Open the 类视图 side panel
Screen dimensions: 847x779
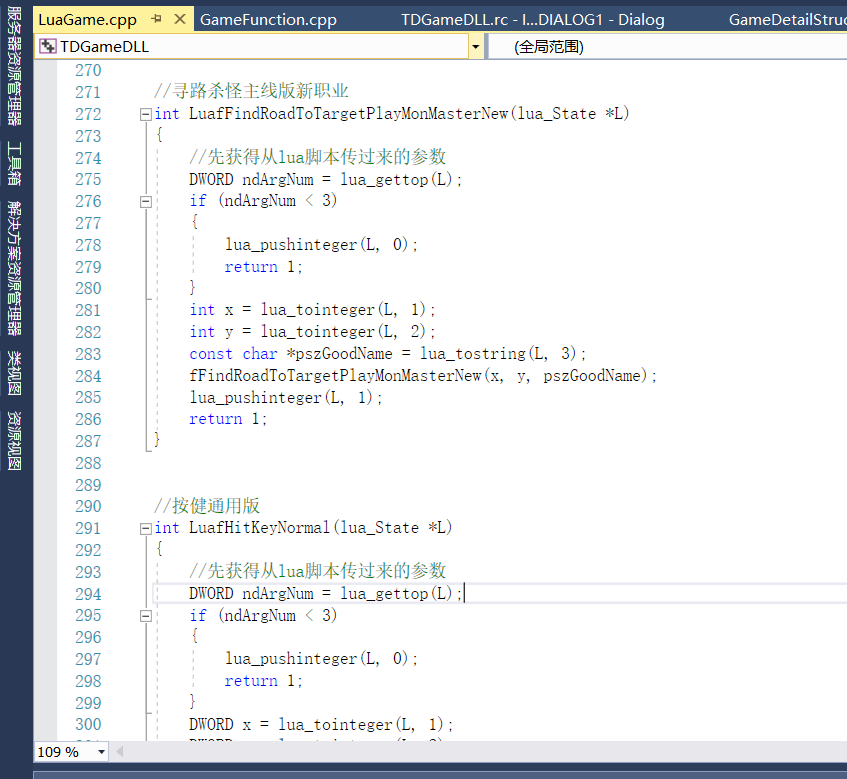14,371
